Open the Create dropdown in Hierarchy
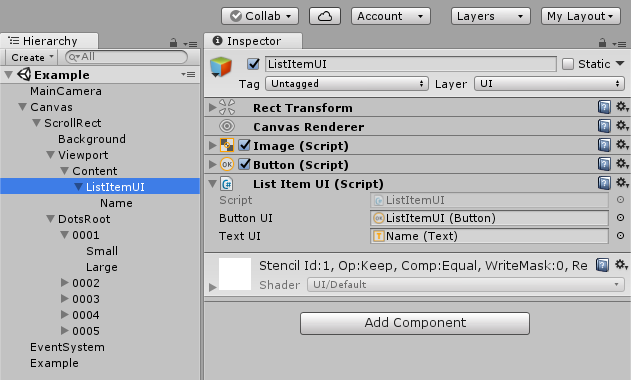The image size is (631, 380). 32,58
